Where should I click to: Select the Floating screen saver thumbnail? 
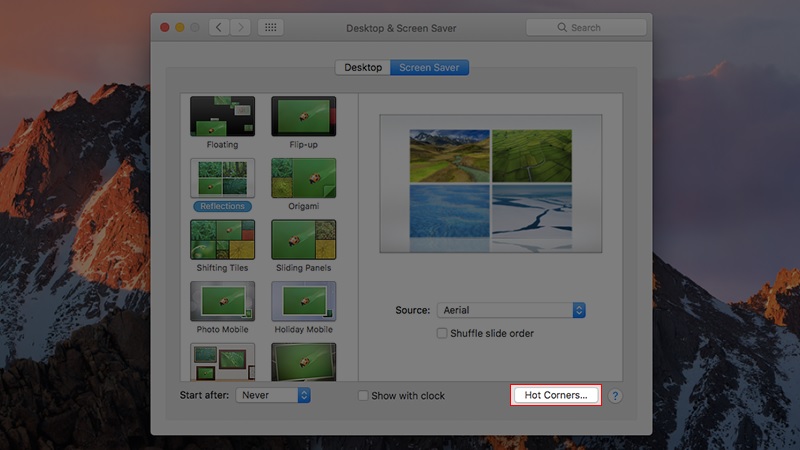(x=222, y=116)
